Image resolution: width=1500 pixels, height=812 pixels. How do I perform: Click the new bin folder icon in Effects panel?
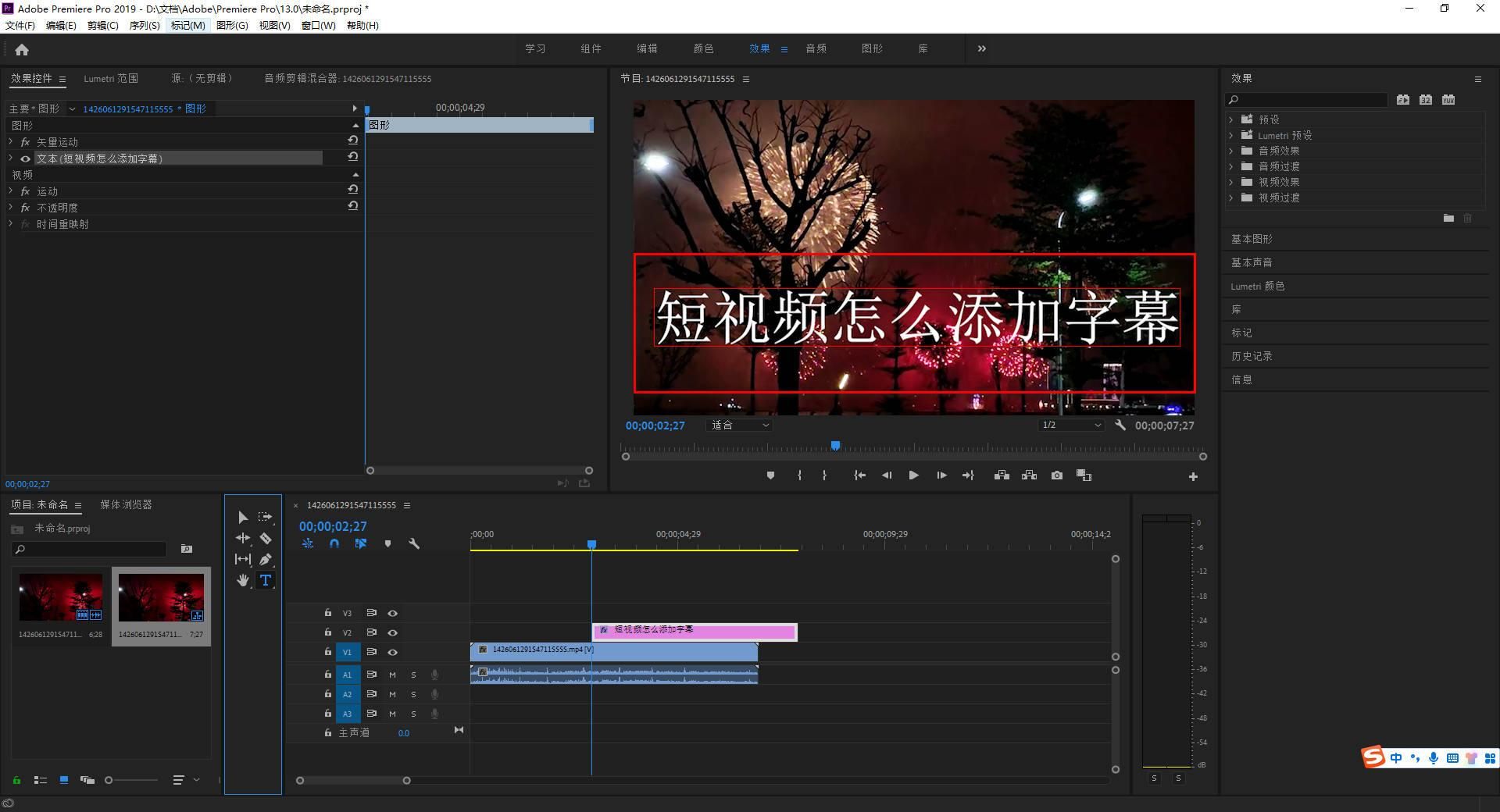[x=1448, y=219]
